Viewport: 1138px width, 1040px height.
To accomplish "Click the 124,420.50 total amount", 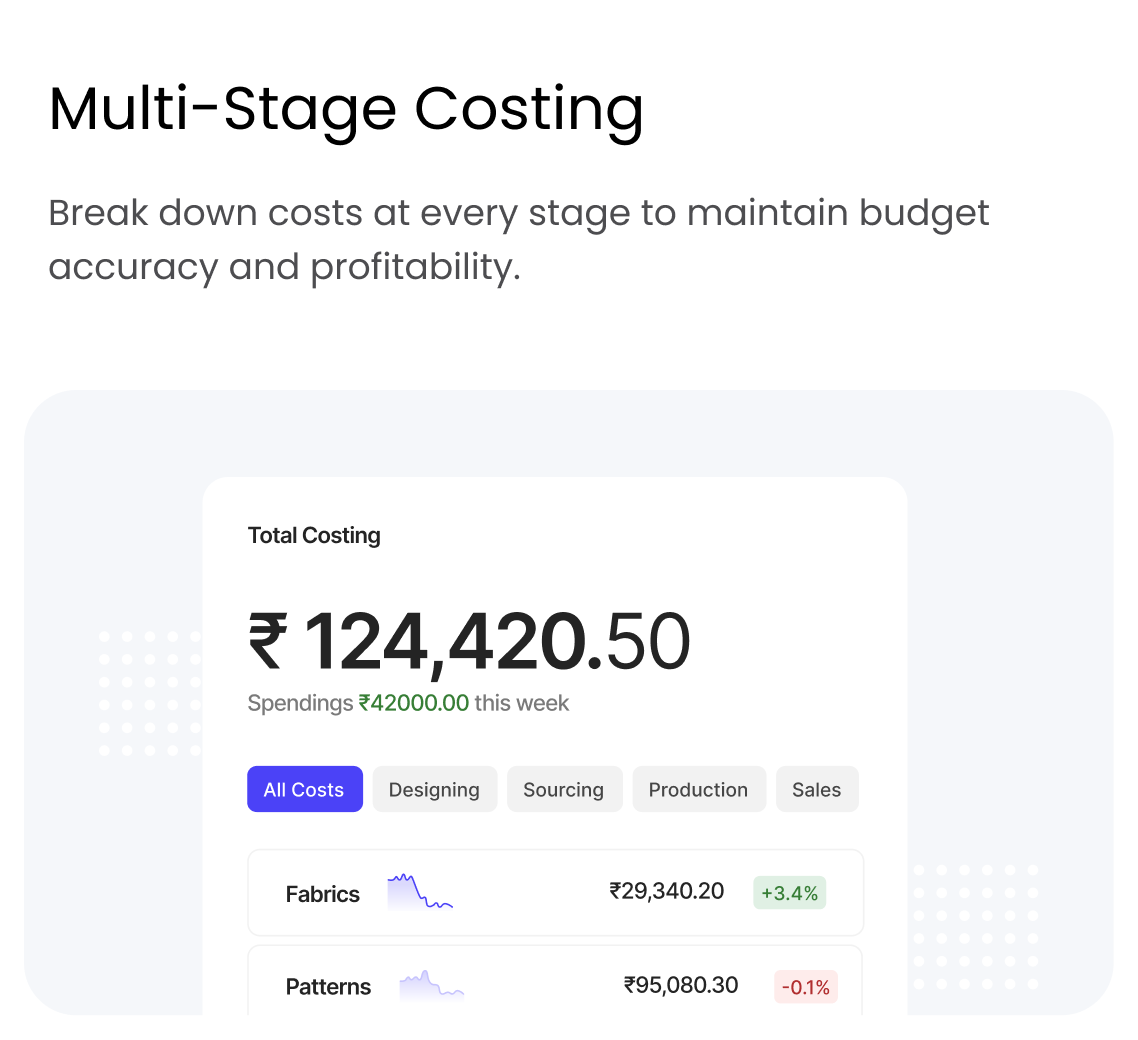I will point(496,642).
